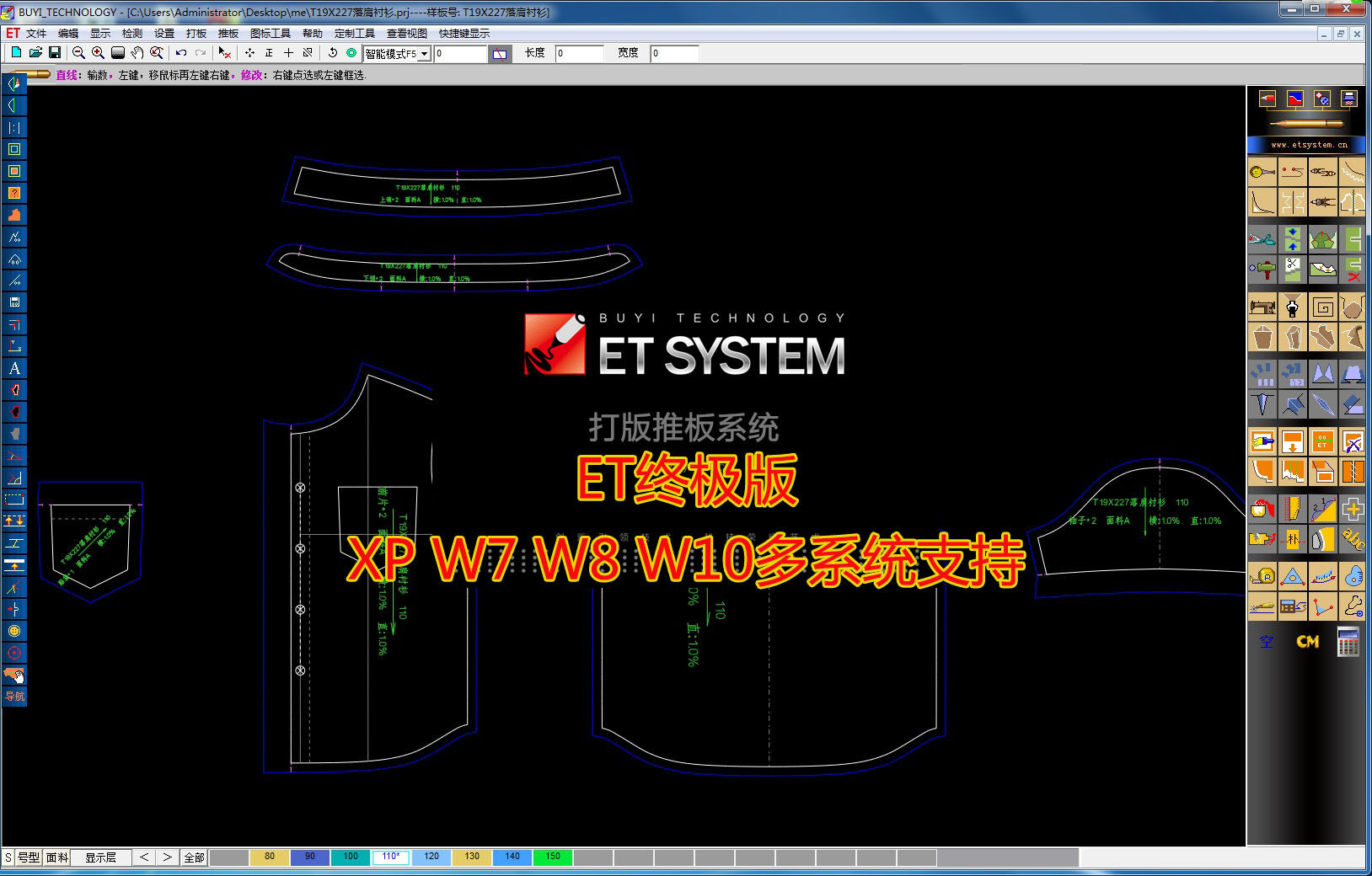Open the 文件 menu
This screenshot has width=1372, height=876.
click(36, 34)
